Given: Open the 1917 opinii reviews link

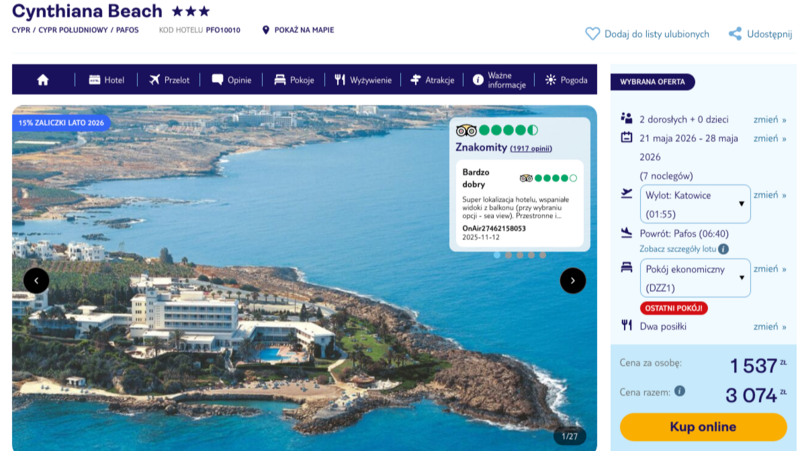Looking at the screenshot, I should pyautogui.click(x=531, y=148).
